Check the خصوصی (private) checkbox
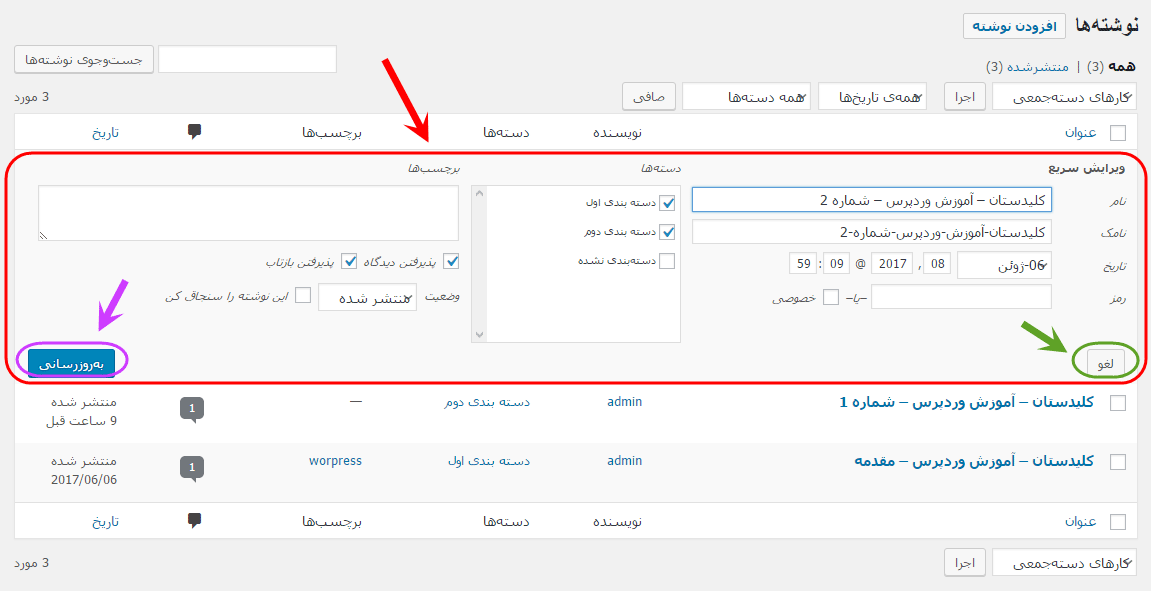 tap(831, 297)
